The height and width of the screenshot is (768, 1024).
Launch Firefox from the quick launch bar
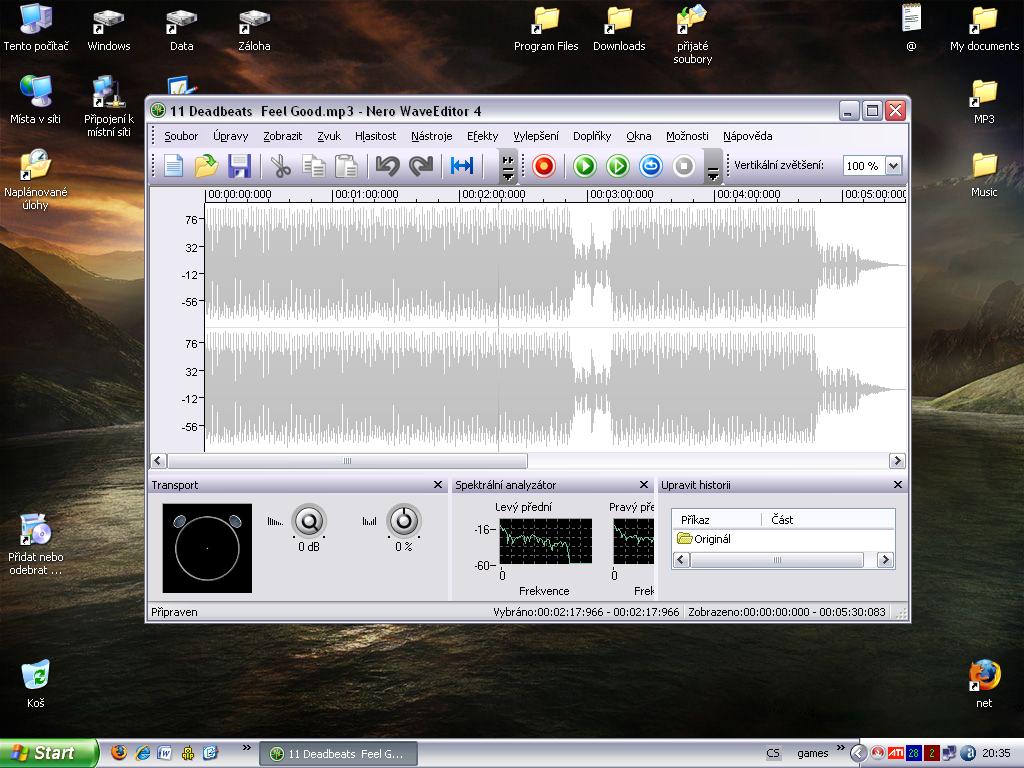(119, 753)
